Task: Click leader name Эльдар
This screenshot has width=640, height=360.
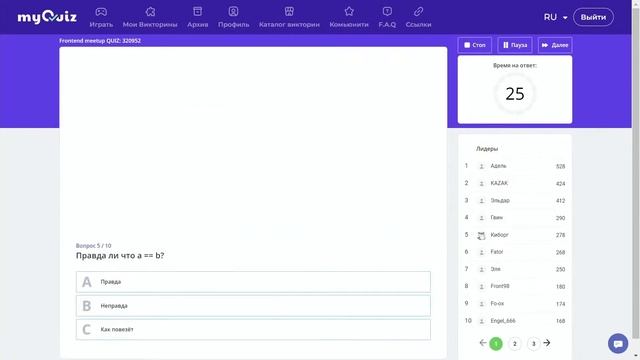Action: (500, 200)
